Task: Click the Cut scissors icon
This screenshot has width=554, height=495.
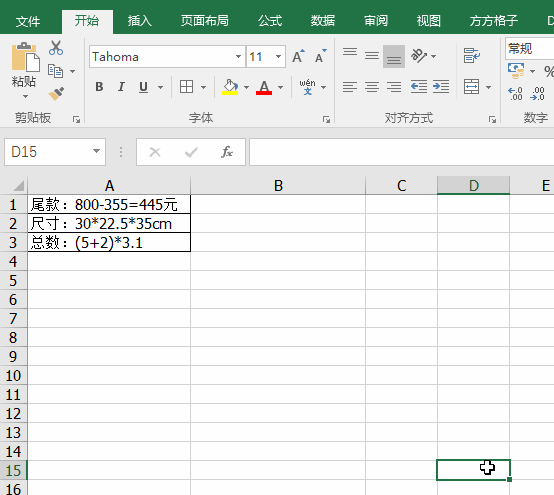Action: tap(56, 48)
